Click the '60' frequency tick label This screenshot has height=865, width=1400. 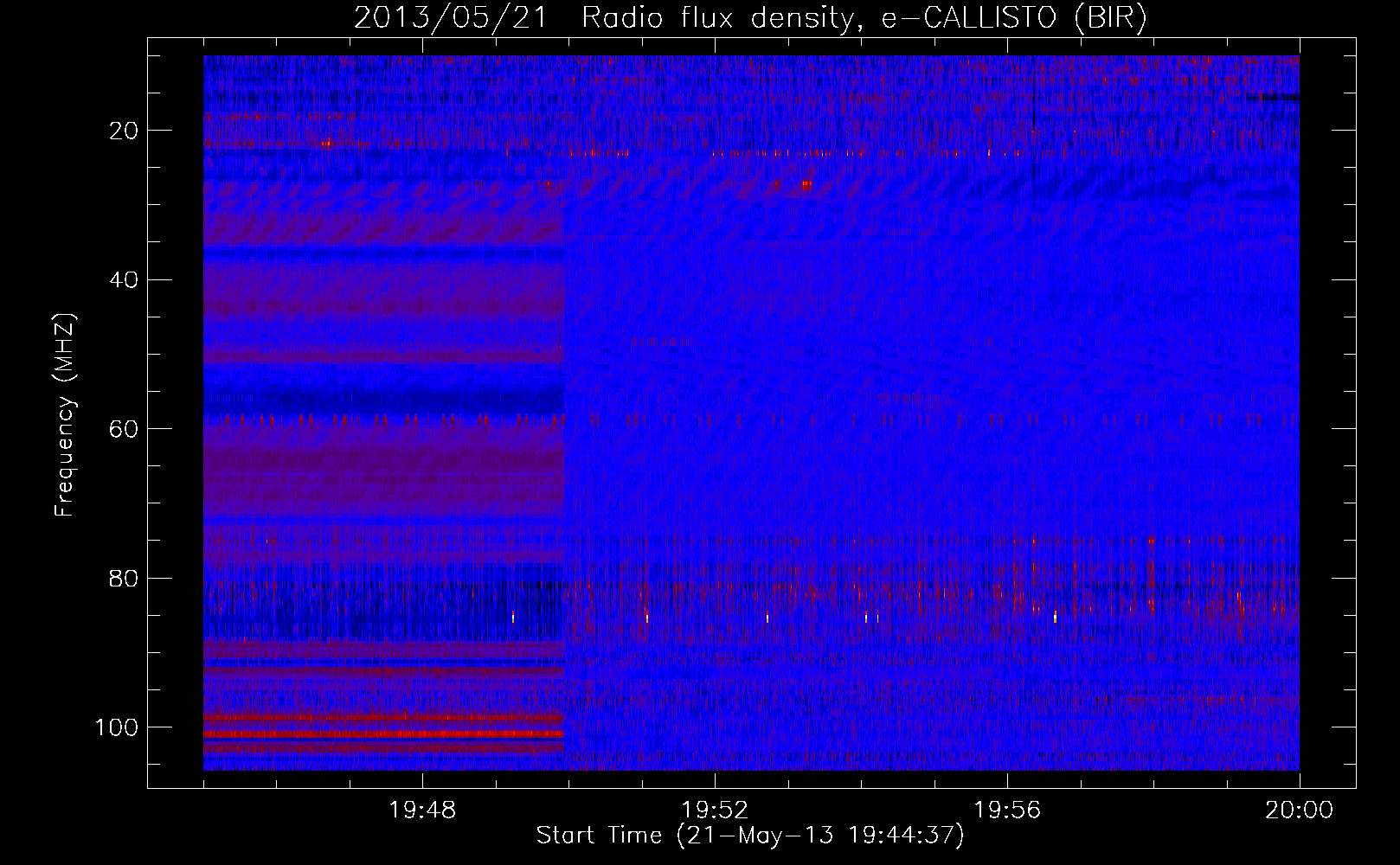click(x=125, y=429)
